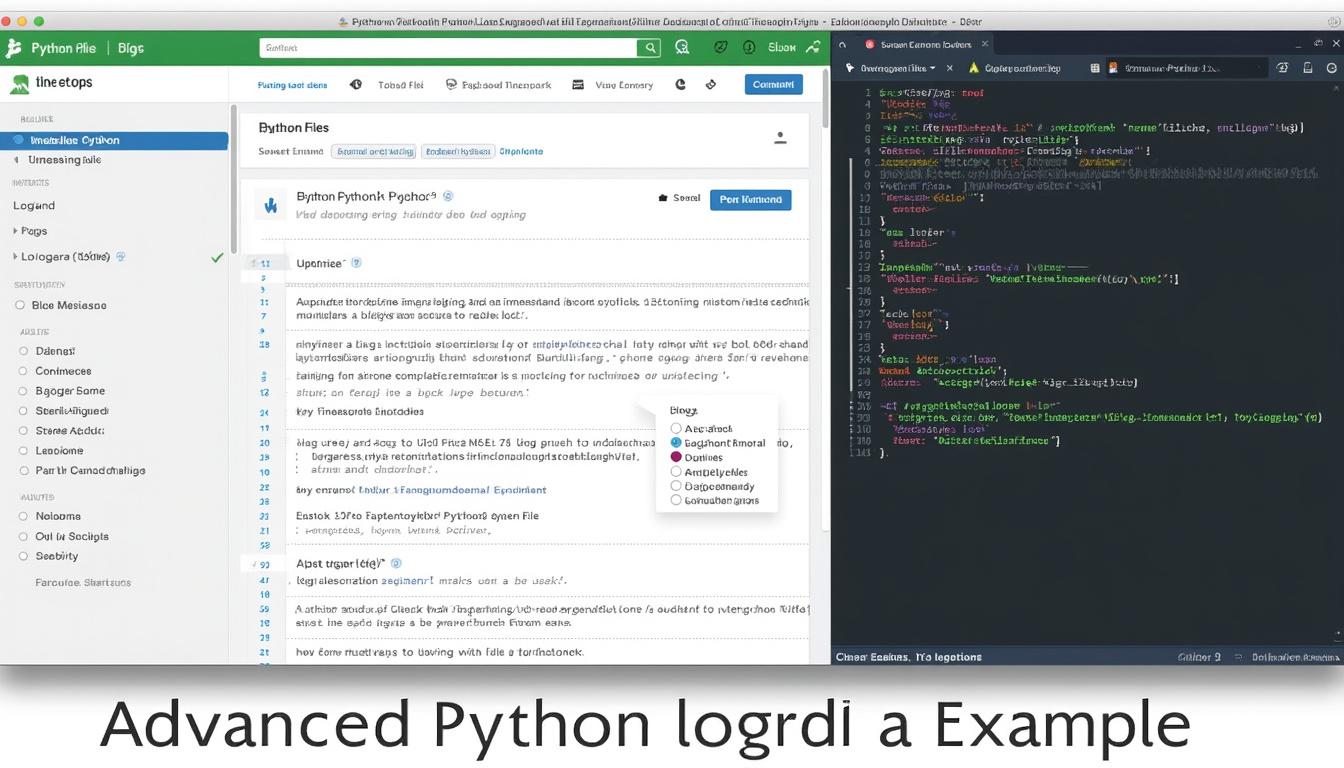Click the watch eye icon beside Tobad Flei
Image resolution: width=1344 pixels, height=768 pixels.
355,85
